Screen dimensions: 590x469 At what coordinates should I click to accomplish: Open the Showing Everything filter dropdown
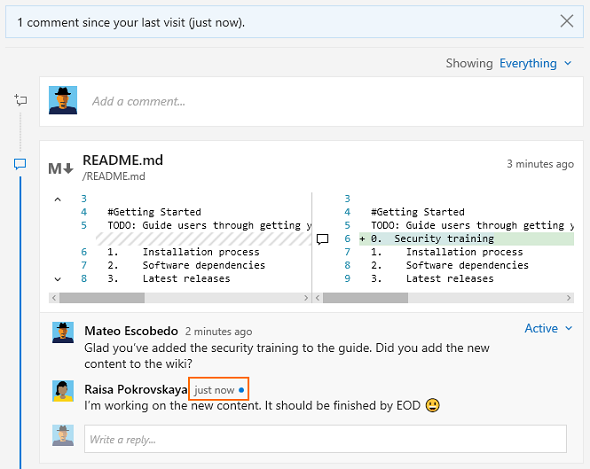[x=535, y=63]
